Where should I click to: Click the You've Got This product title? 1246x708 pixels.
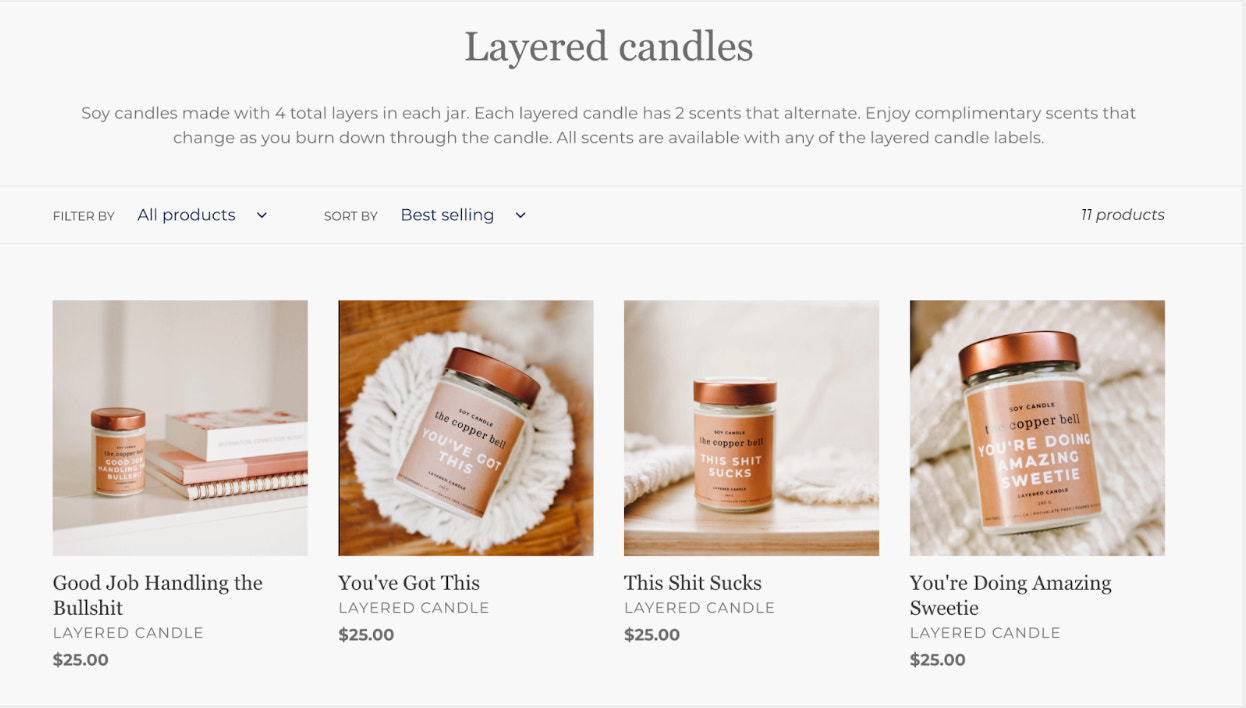(409, 583)
